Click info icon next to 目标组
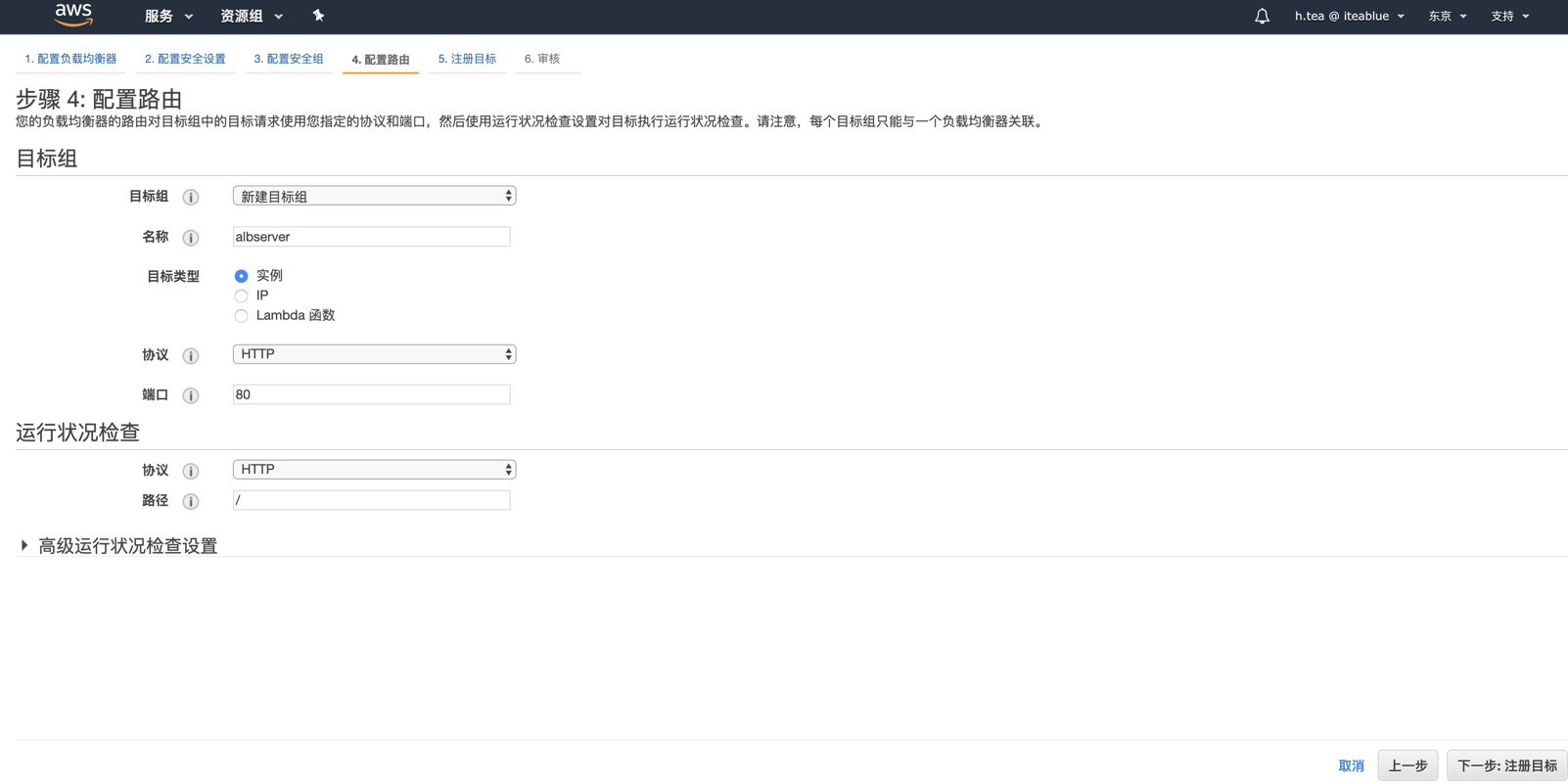The image size is (1568, 783). click(x=191, y=198)
